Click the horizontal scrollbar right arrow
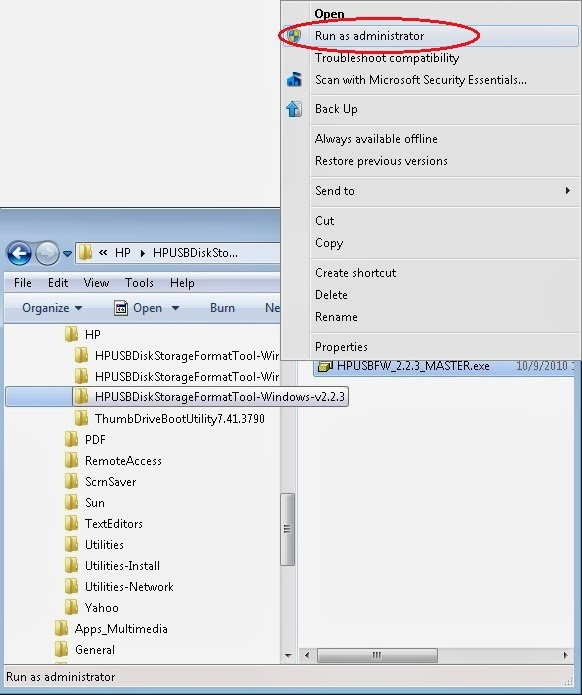This screenshot has width=582, height=695. tap(566, 655)
